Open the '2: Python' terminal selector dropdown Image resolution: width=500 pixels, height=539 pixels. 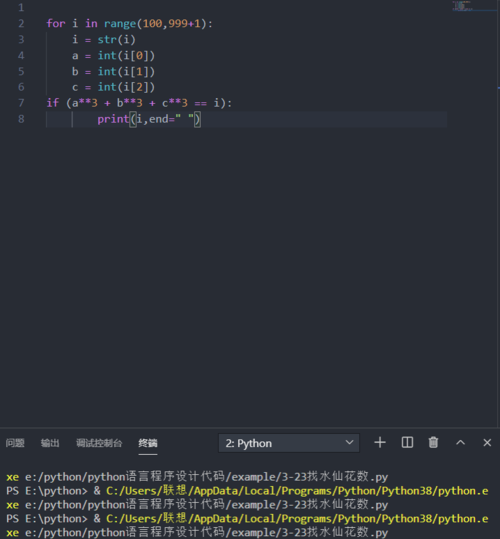pos(289,443)
